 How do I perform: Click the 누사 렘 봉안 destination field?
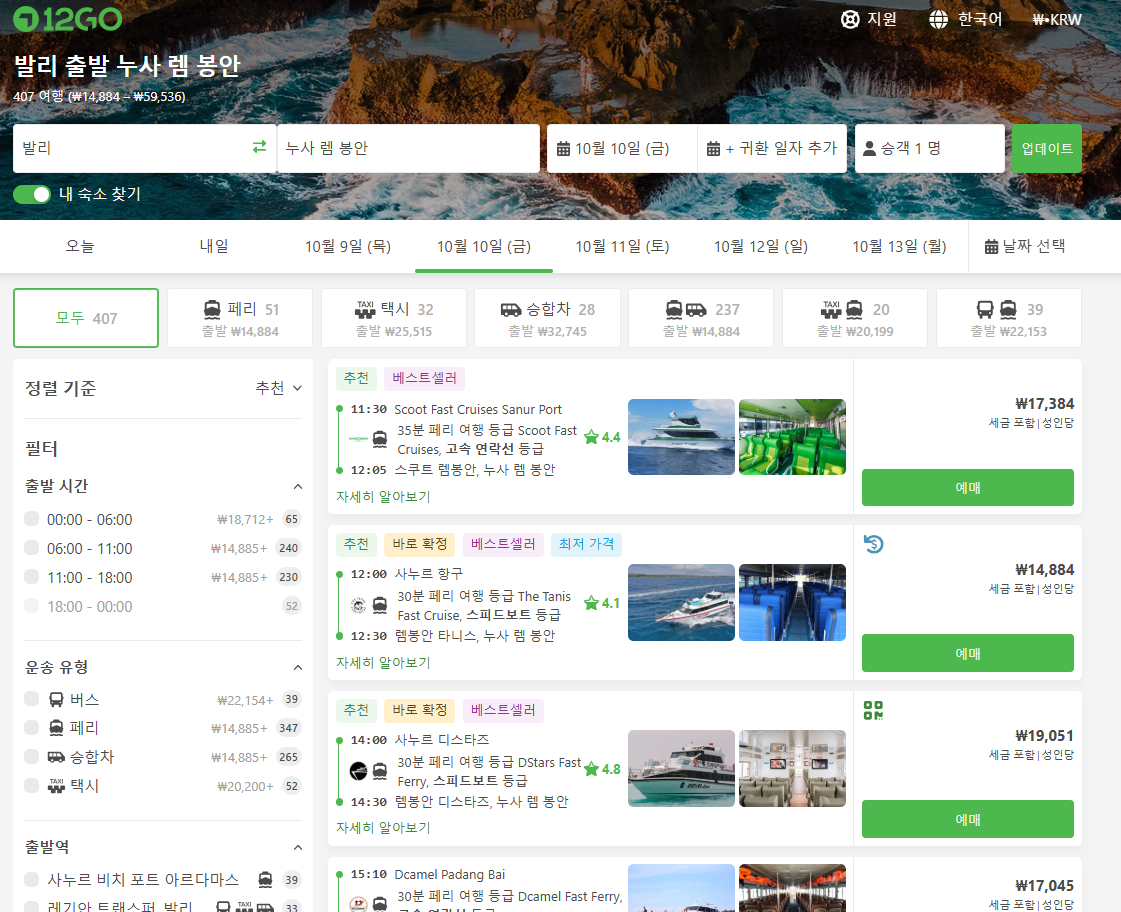pyautogui.click(x=408, y=149)
